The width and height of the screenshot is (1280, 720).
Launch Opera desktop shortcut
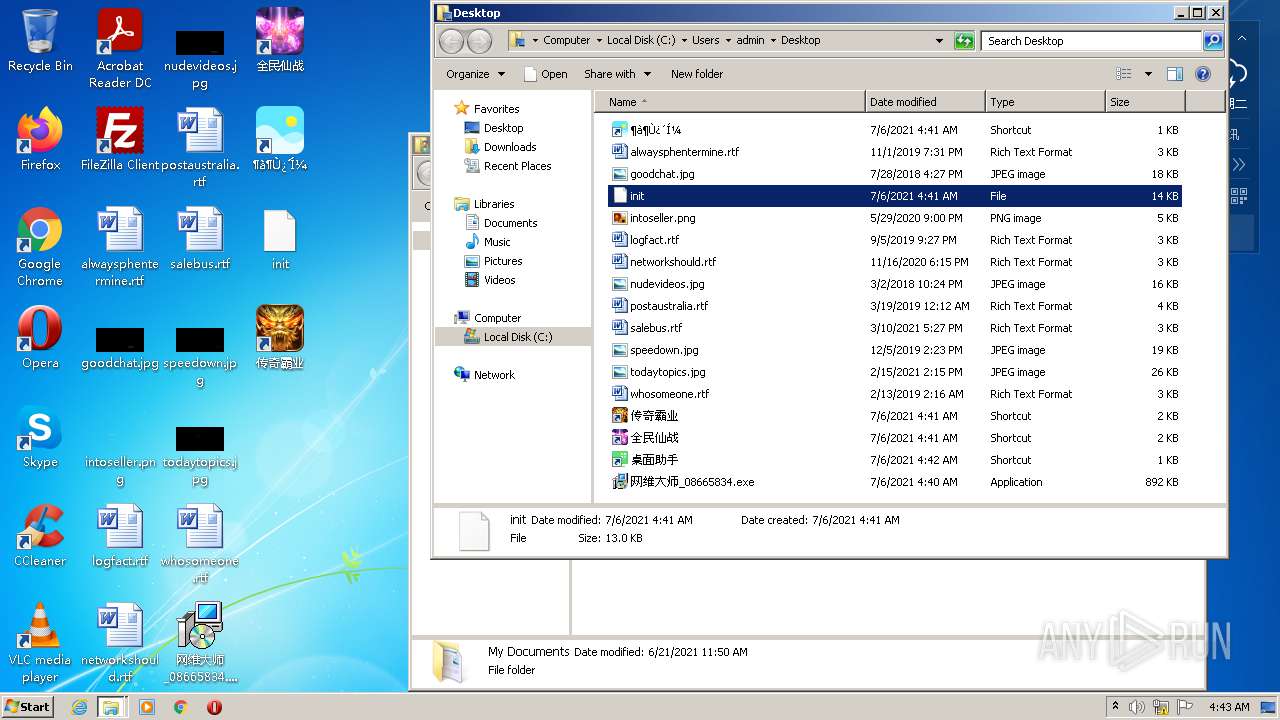pyautogui.click(x=40, y=338)
